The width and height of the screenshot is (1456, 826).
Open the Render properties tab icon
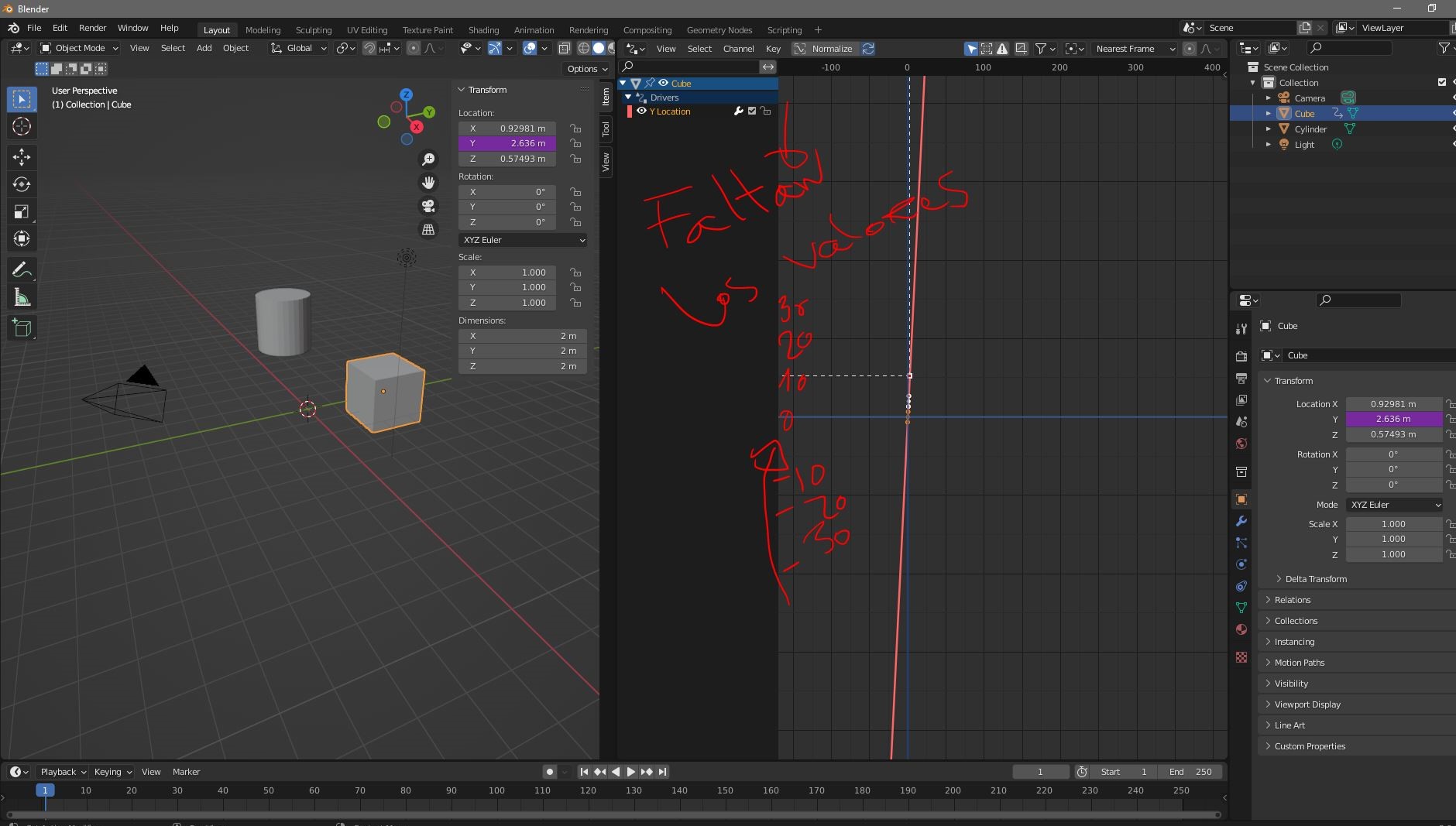point(1241,356)
